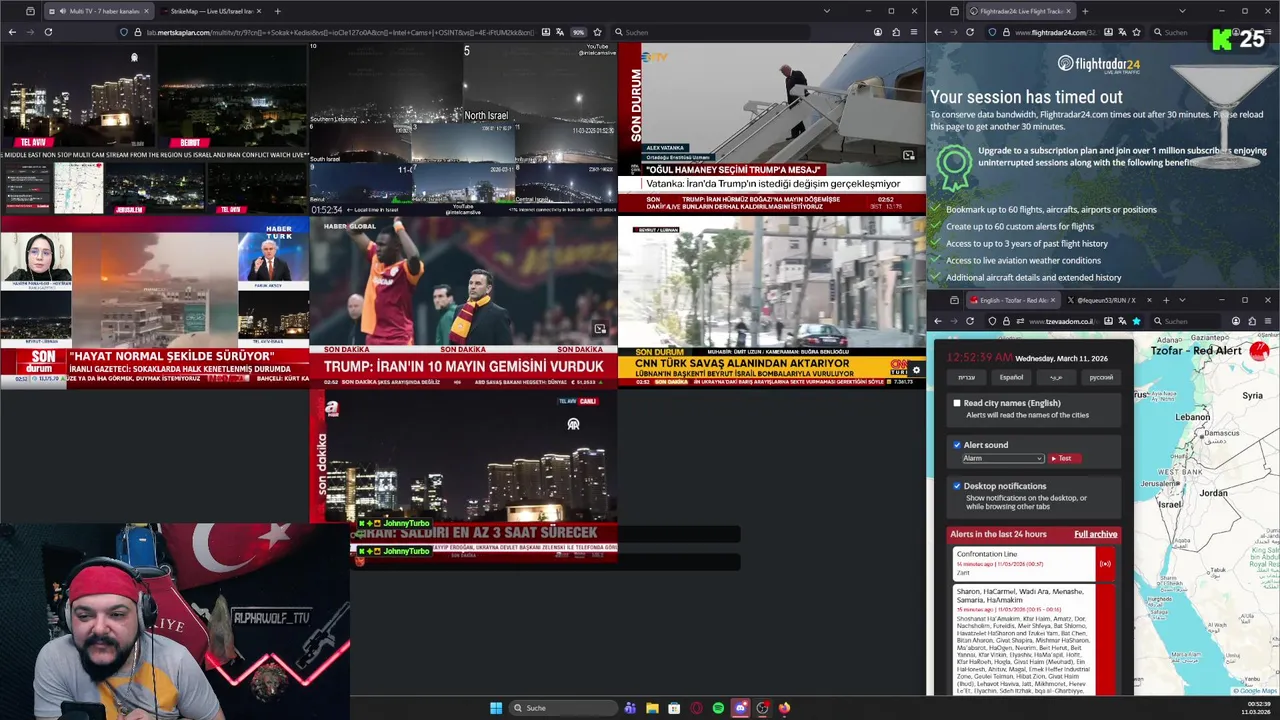This screenshot has width=1280, height=720.
Task: Reload the Multi TV page
Action: (48, 32)
